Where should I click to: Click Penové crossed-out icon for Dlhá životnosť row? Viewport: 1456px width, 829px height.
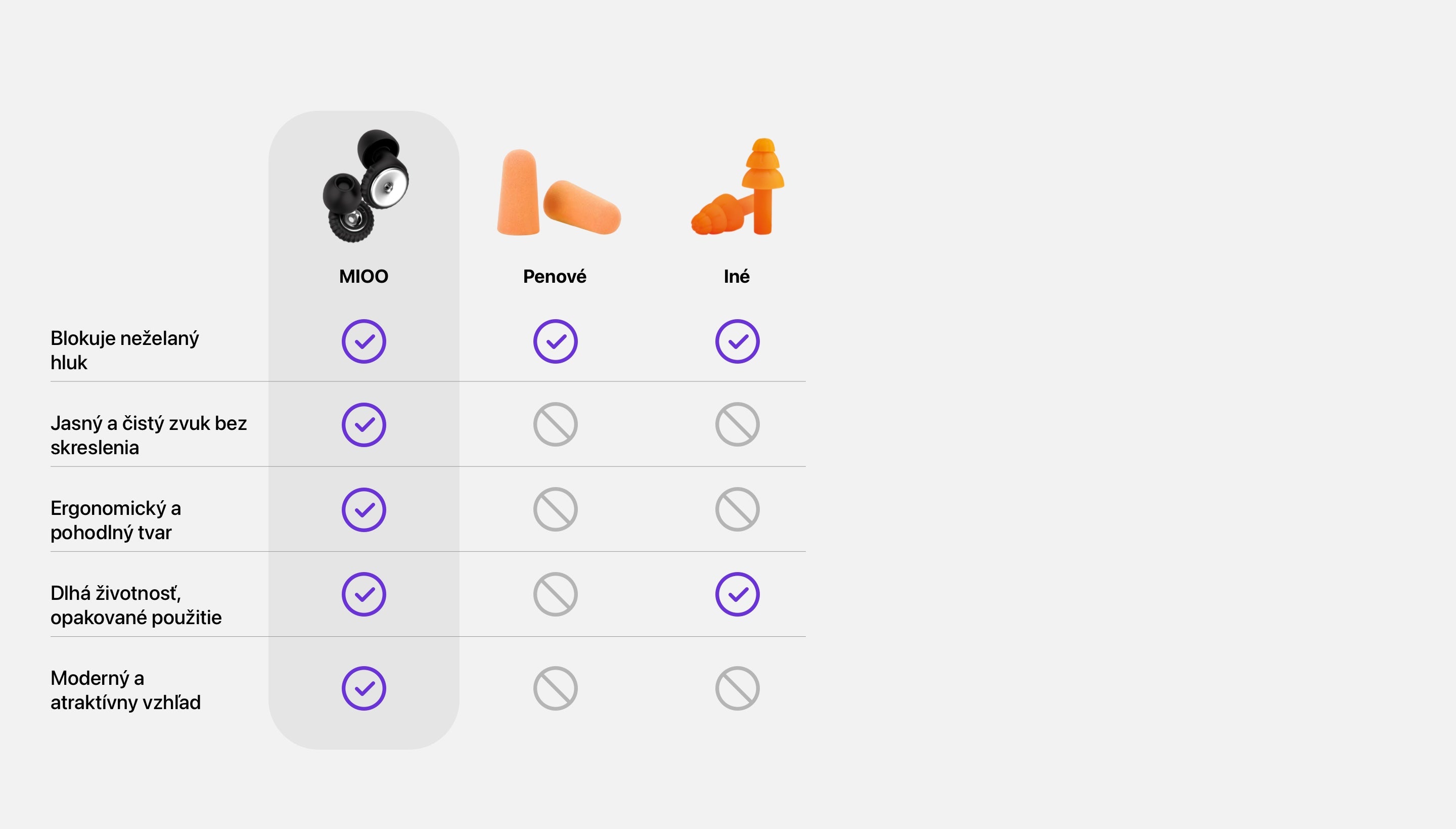[x=555, y=594]
